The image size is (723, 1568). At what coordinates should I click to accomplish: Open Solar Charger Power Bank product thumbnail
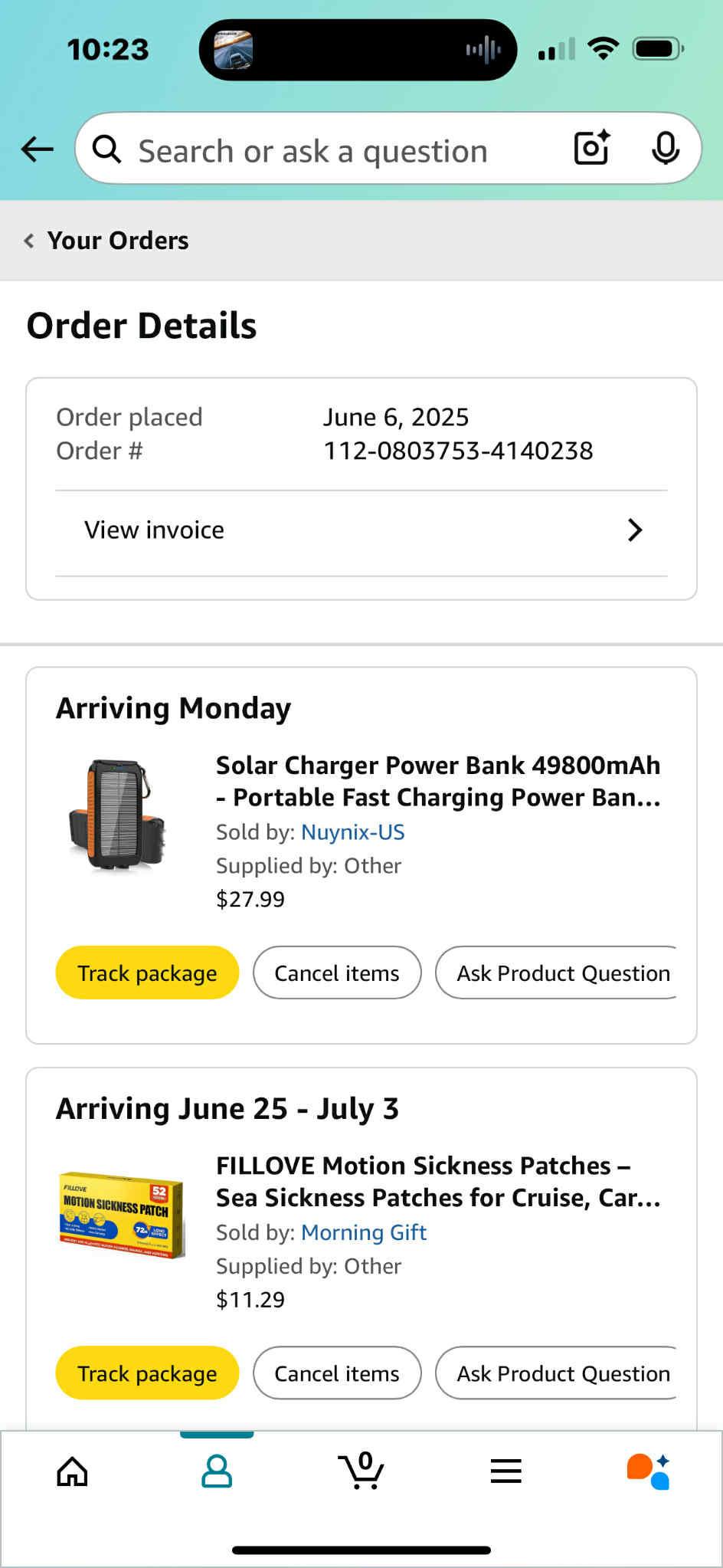click(x=118, y=815)
